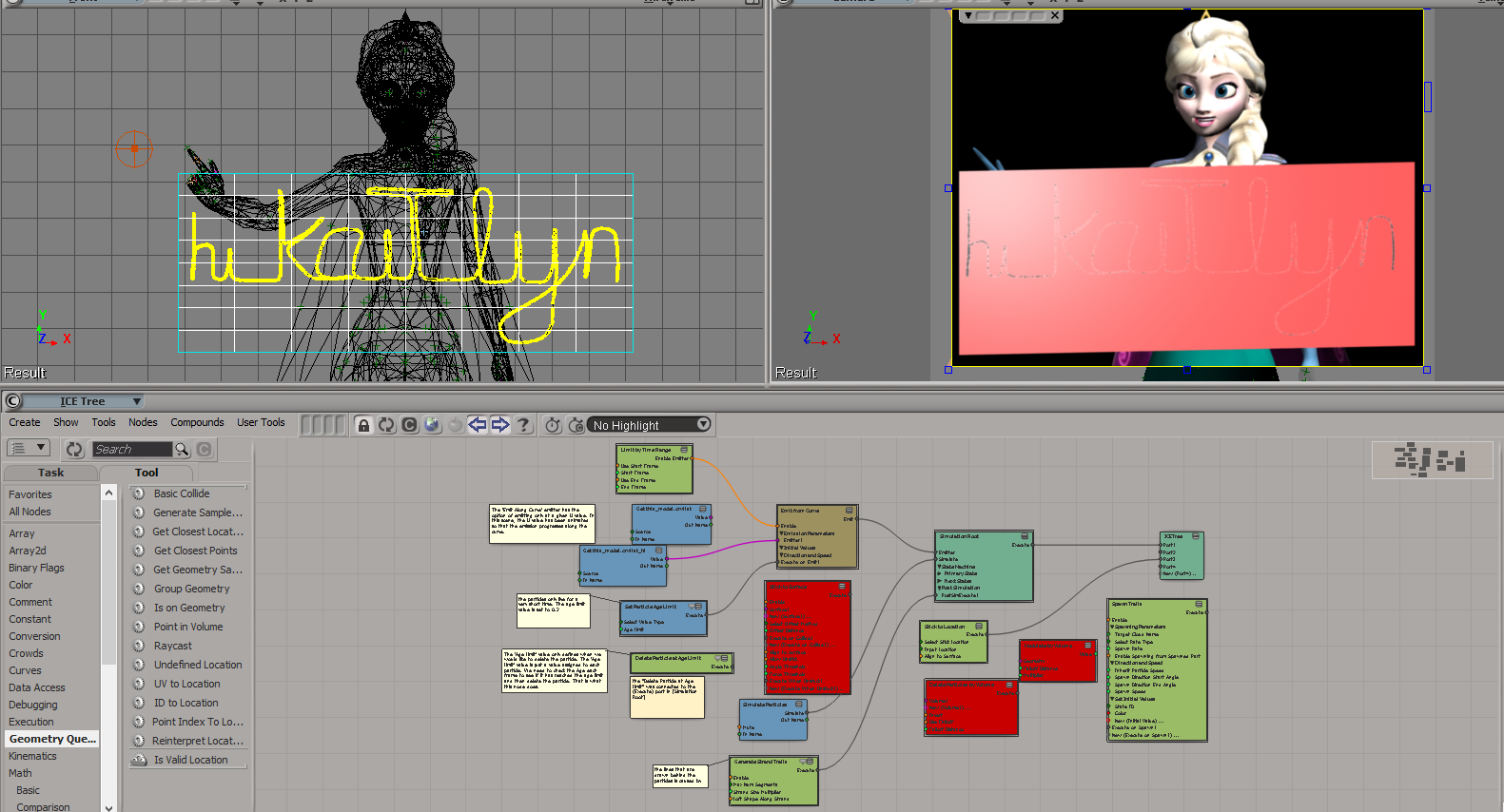Click the C clear search icon

pos(205,449)
